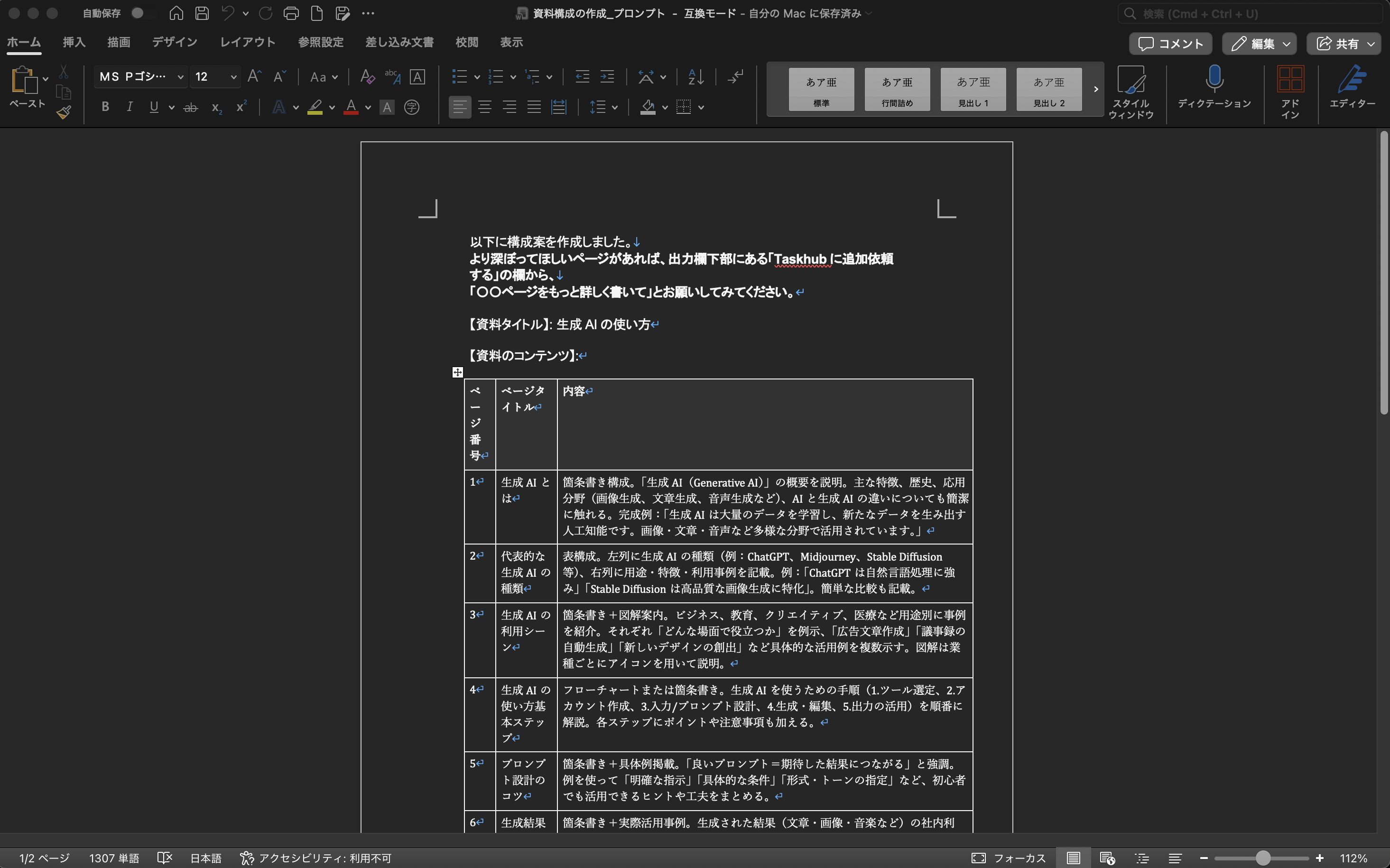Click the Clear Formatting icon
1390x868 pixels.
coord(367,76)
